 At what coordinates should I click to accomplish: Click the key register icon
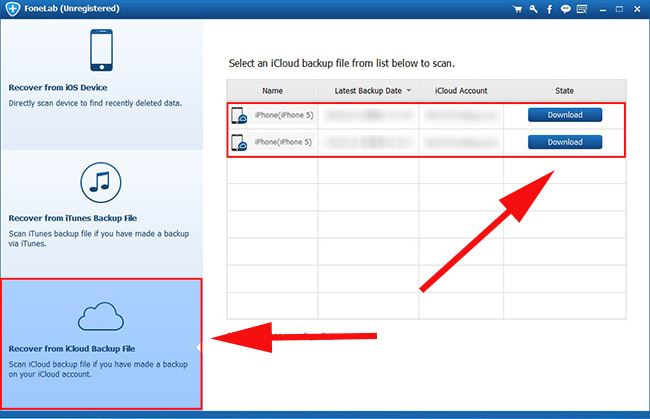[534, 9]
